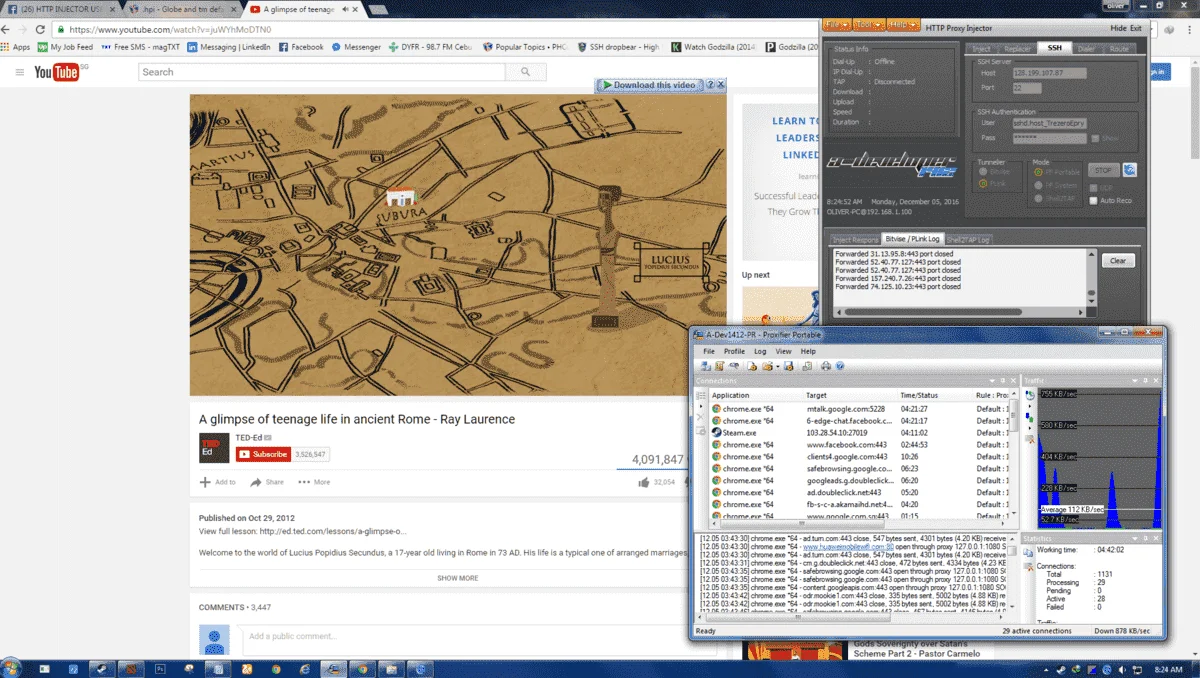Click the Target column header in Connections

(850, 395)
